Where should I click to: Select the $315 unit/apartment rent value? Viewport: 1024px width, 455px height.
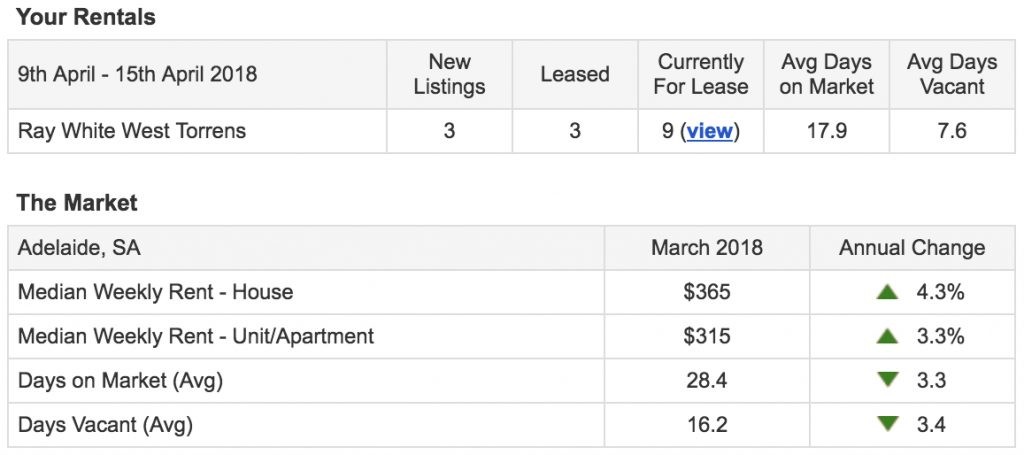click(707, 336)
